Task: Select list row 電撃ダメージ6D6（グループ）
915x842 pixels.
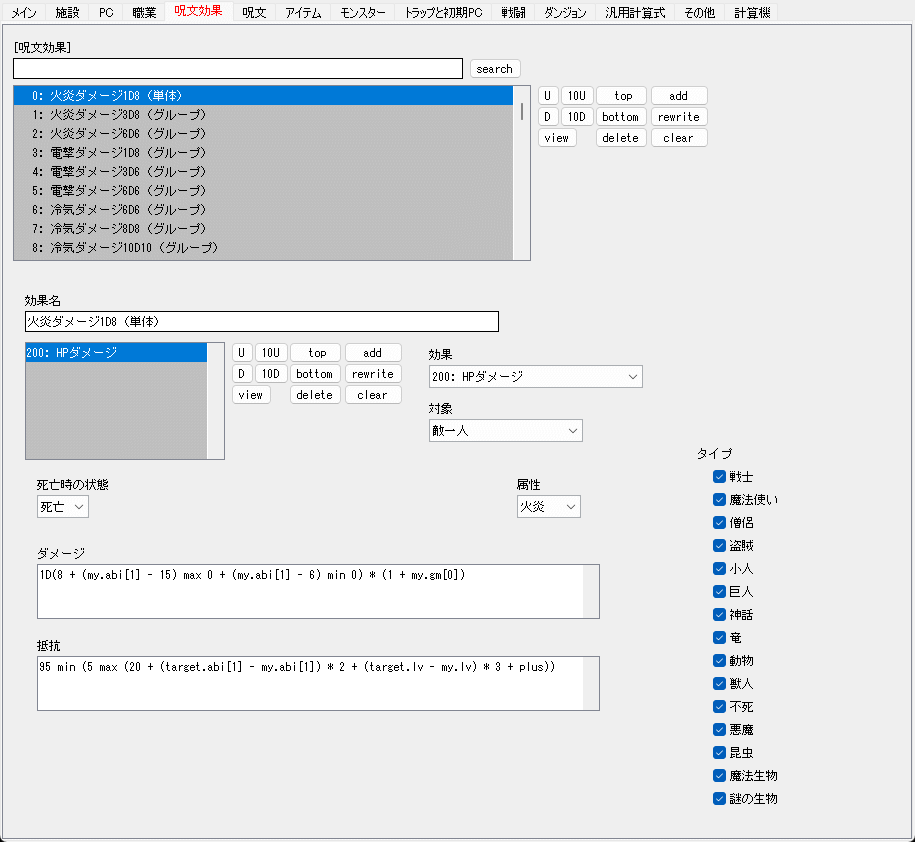Action: [263, 190]
